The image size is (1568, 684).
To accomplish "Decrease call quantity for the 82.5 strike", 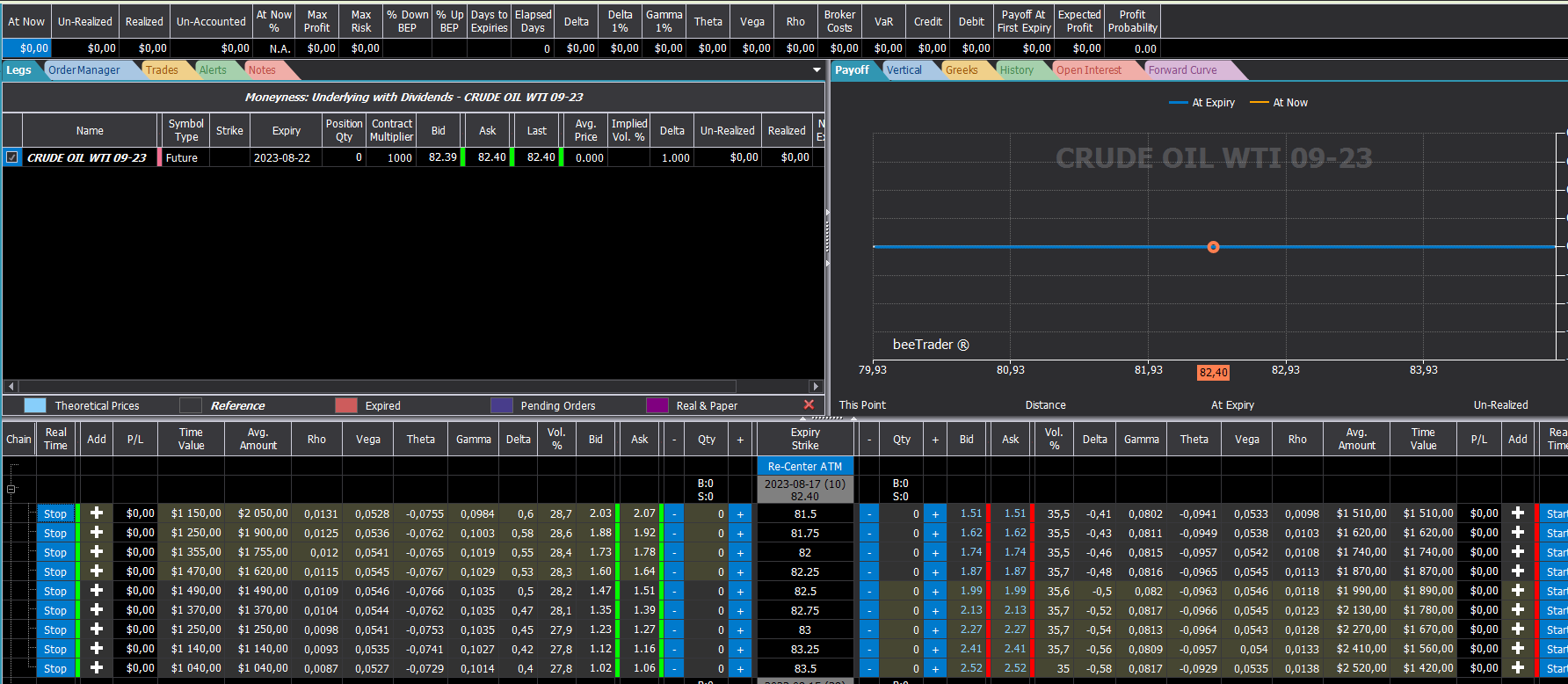I will coord(674,592).
